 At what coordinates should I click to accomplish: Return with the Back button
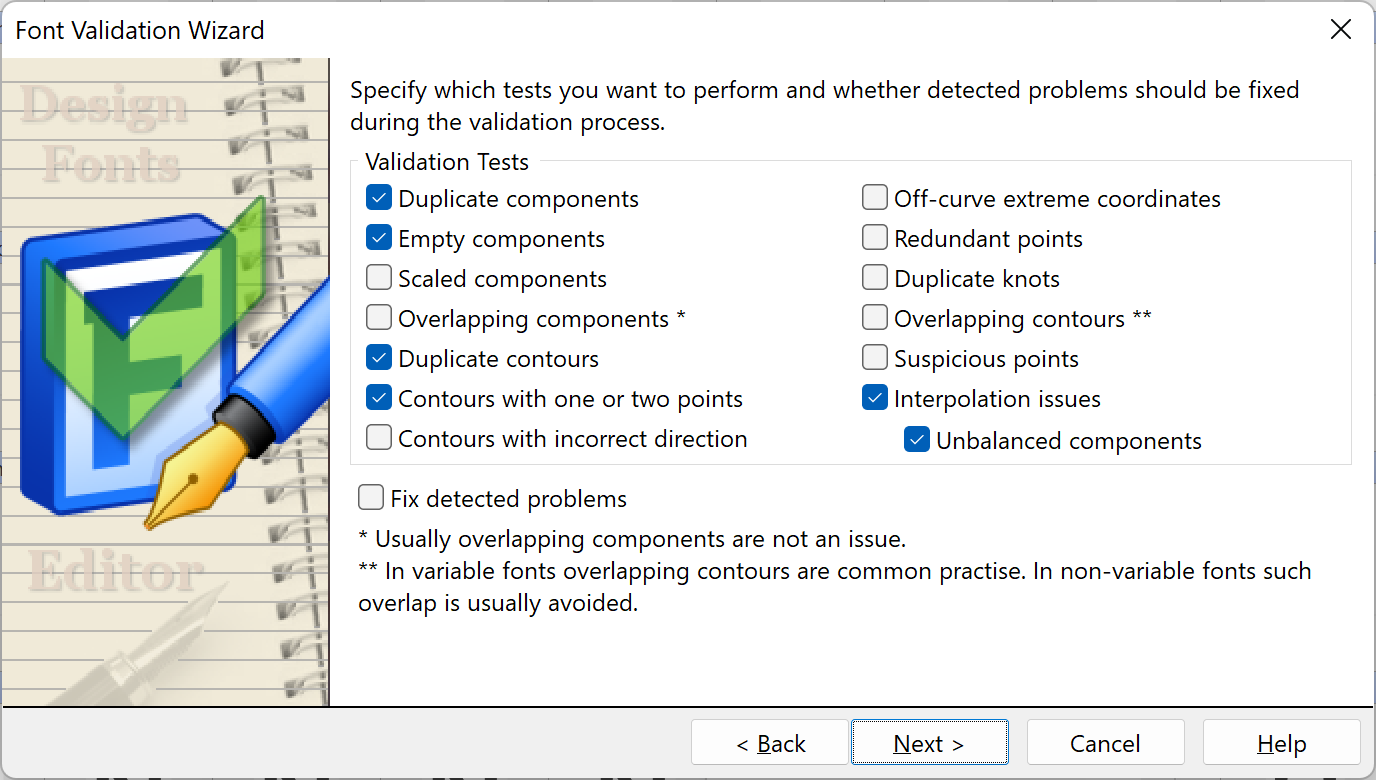770,743
